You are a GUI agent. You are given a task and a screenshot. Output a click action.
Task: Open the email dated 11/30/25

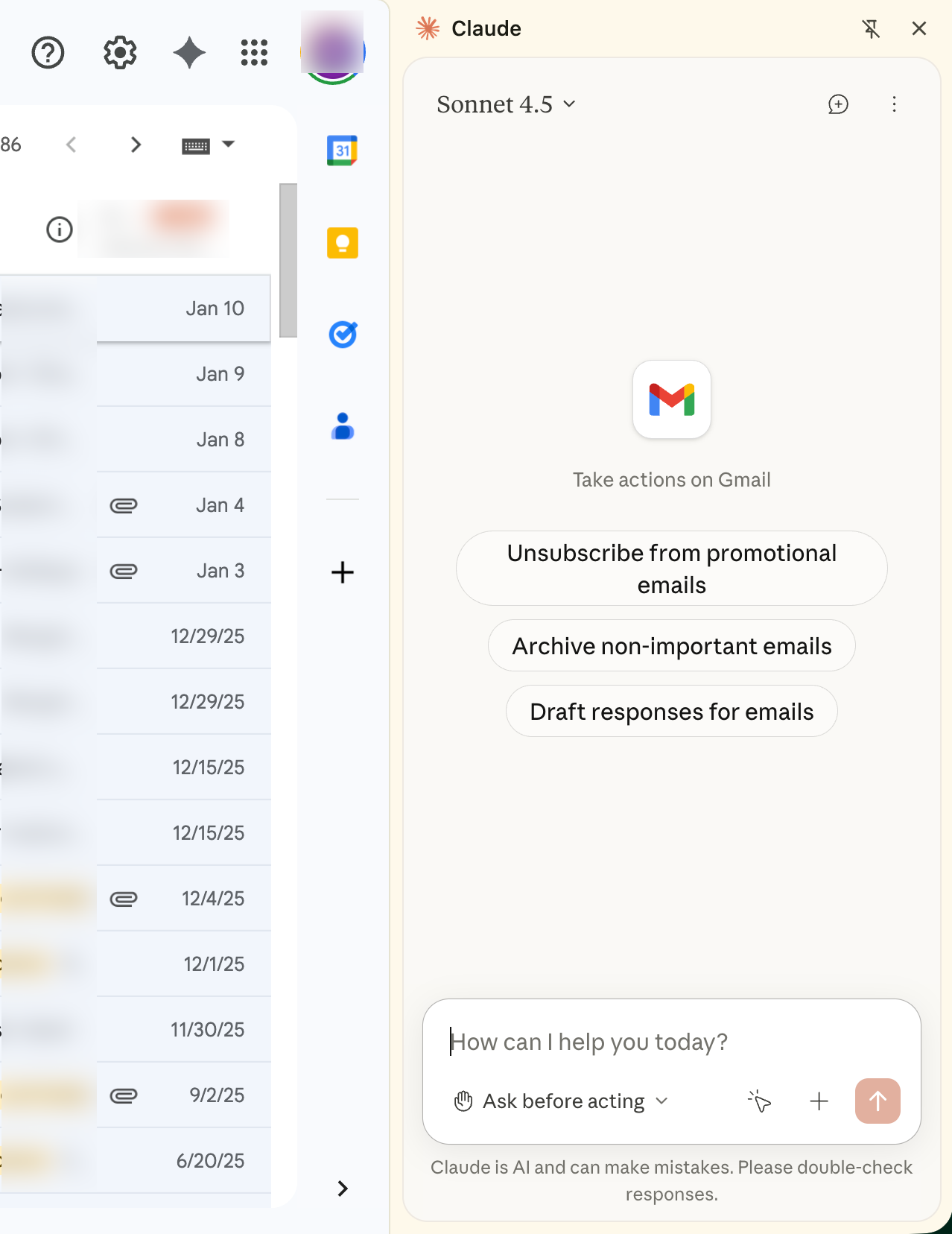(135, 1030)
